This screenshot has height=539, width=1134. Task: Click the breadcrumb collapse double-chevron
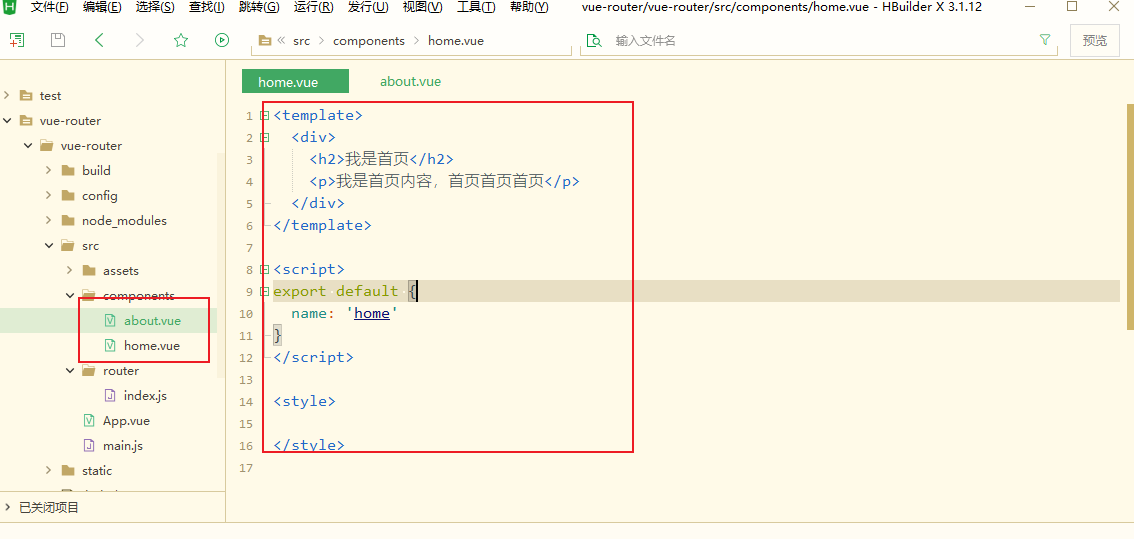pos(281,41)
